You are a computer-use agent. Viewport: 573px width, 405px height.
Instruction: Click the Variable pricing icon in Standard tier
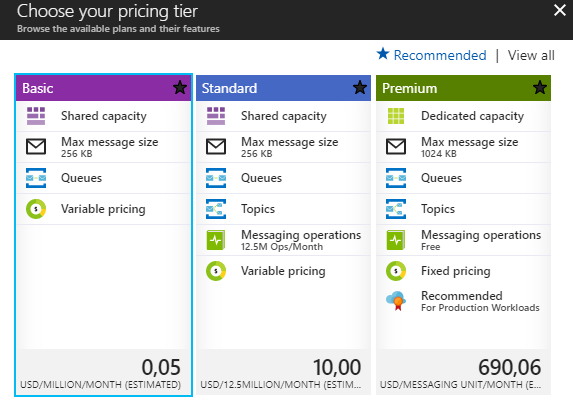(216, 271)
